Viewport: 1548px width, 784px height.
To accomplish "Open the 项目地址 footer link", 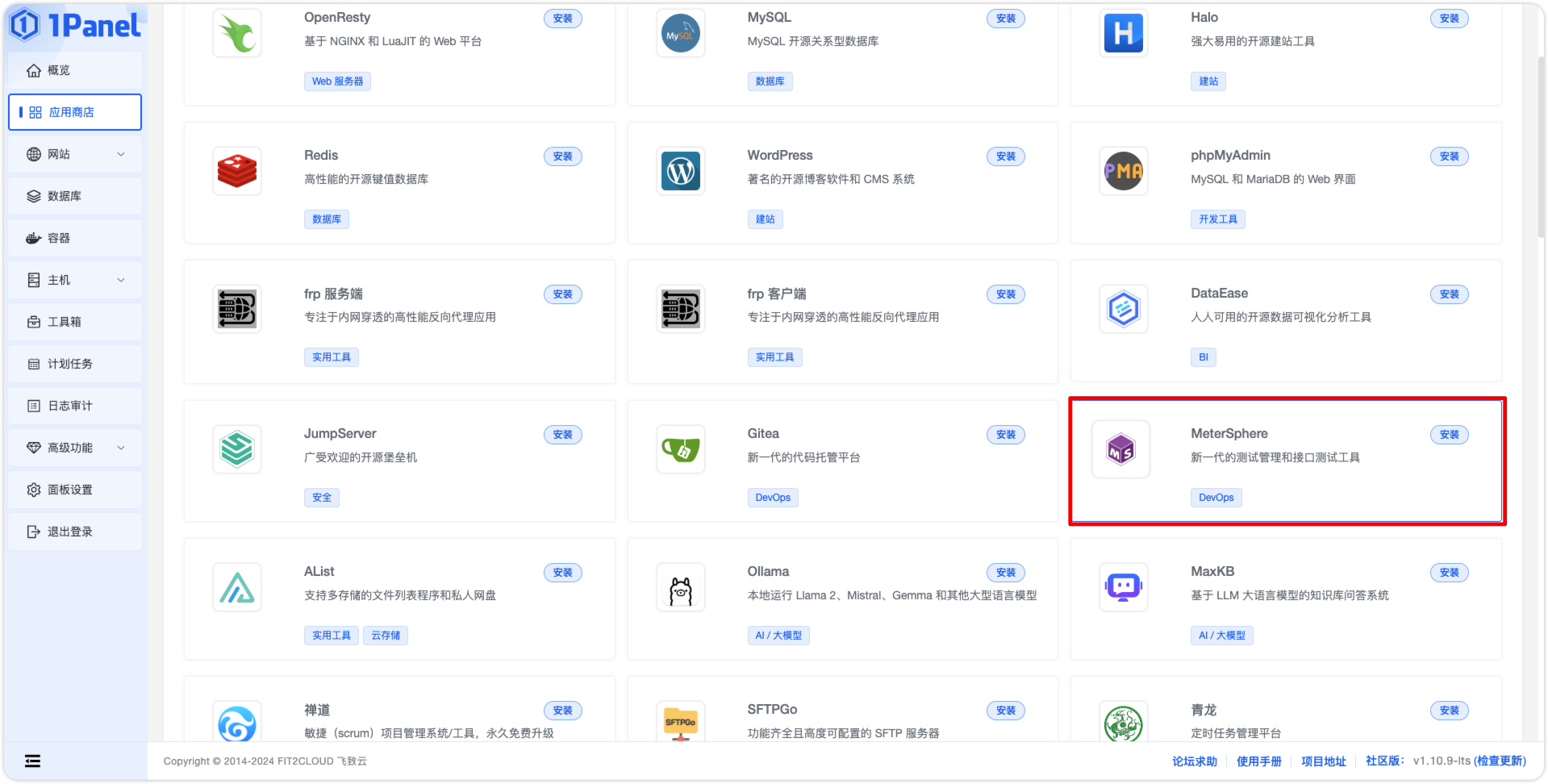I will (1323, 761).
